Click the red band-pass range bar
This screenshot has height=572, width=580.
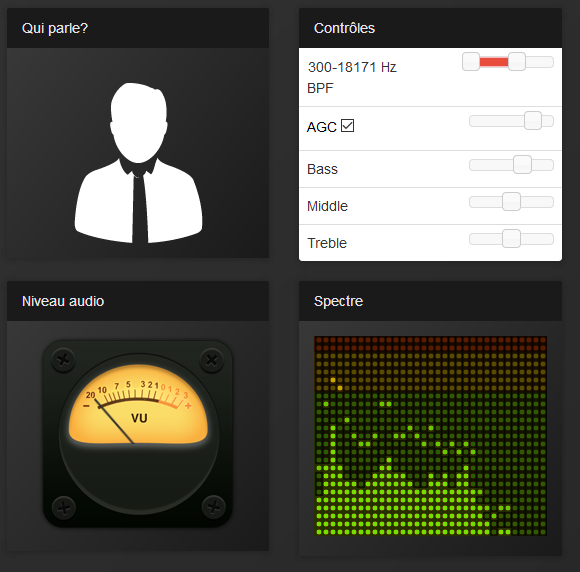click(494, 62)
